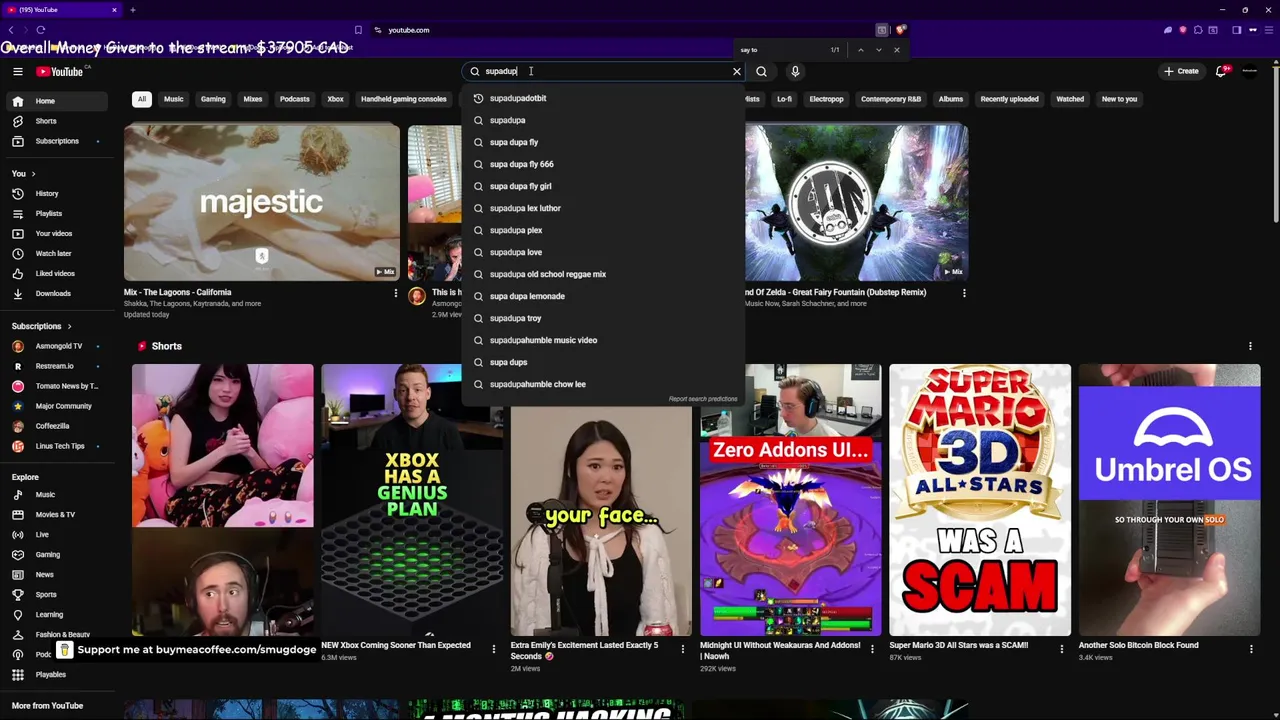The height and width of the screenshot is (720, 1280).
Task: Open Liked videos in the sidebar
Action: [x=57, y=273]
